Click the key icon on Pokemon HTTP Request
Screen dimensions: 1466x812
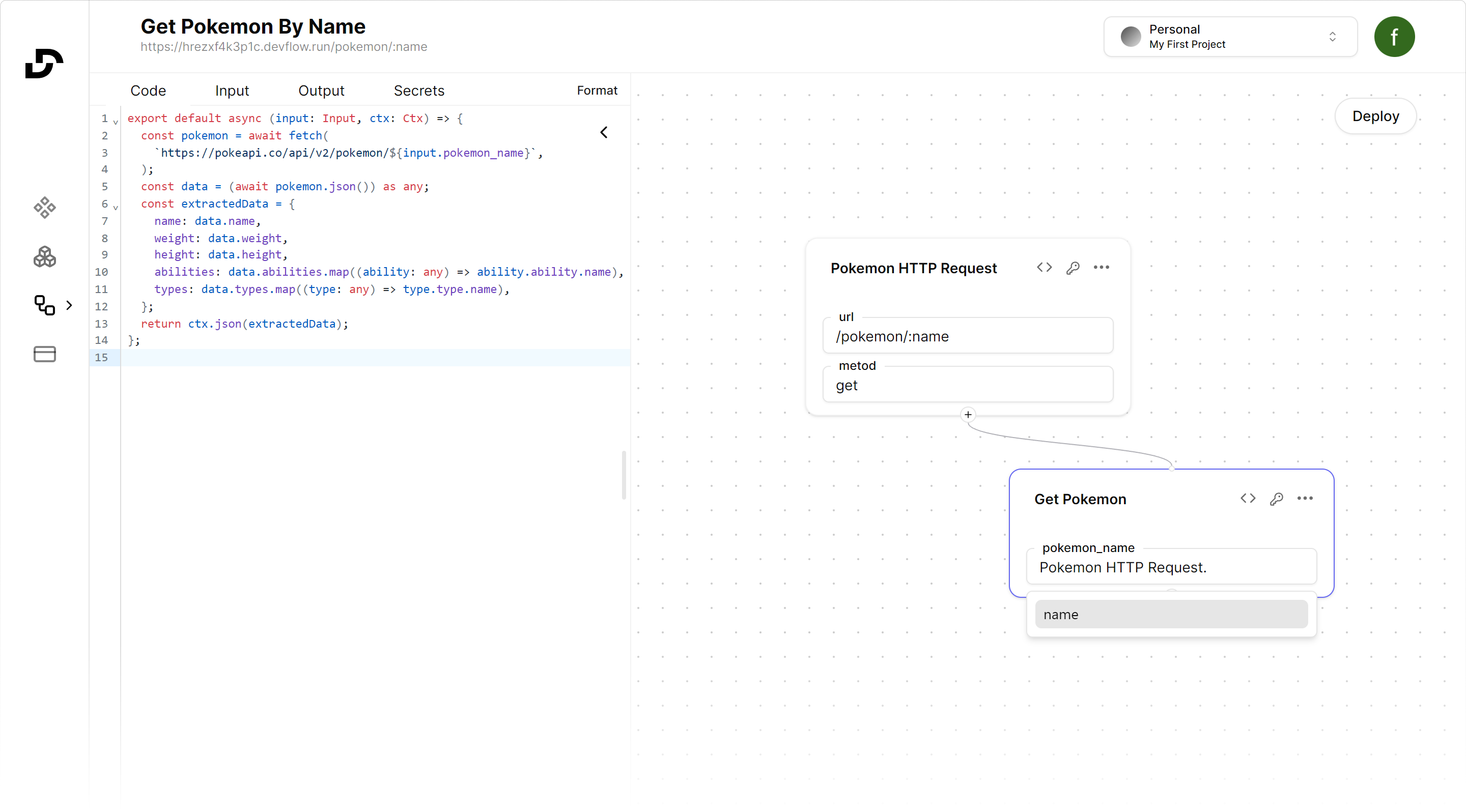click(x=1073, y=268)
